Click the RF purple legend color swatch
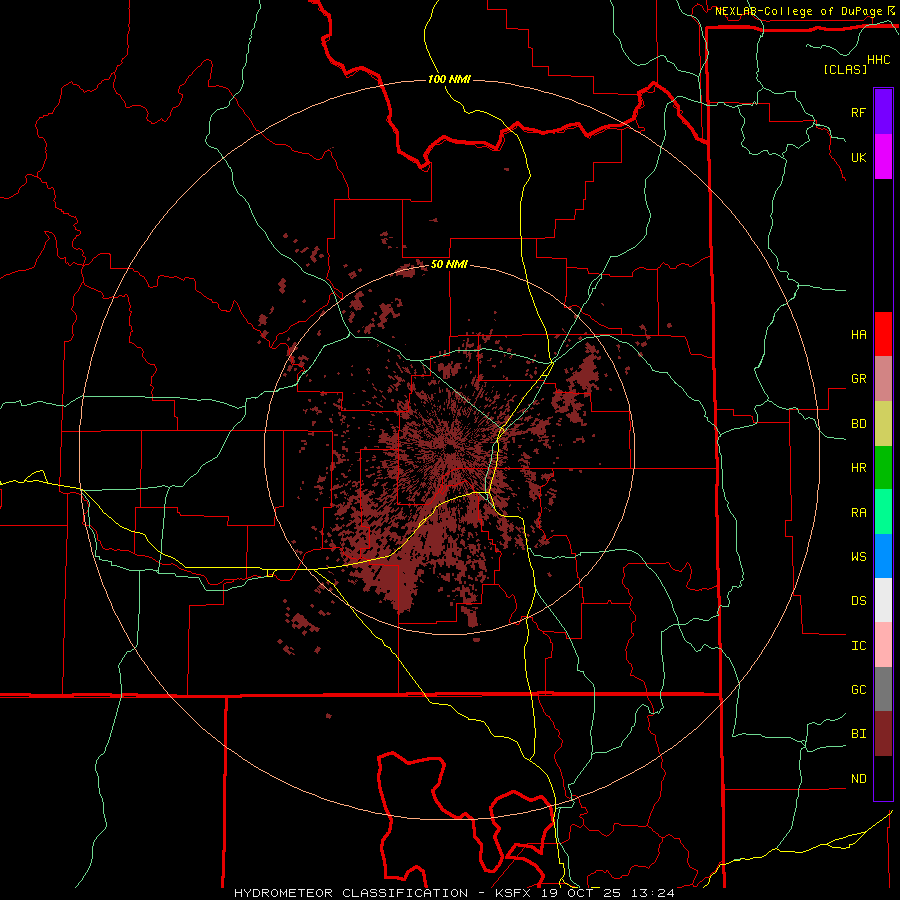This screenshot has width=900, height=900. point(883,112)
